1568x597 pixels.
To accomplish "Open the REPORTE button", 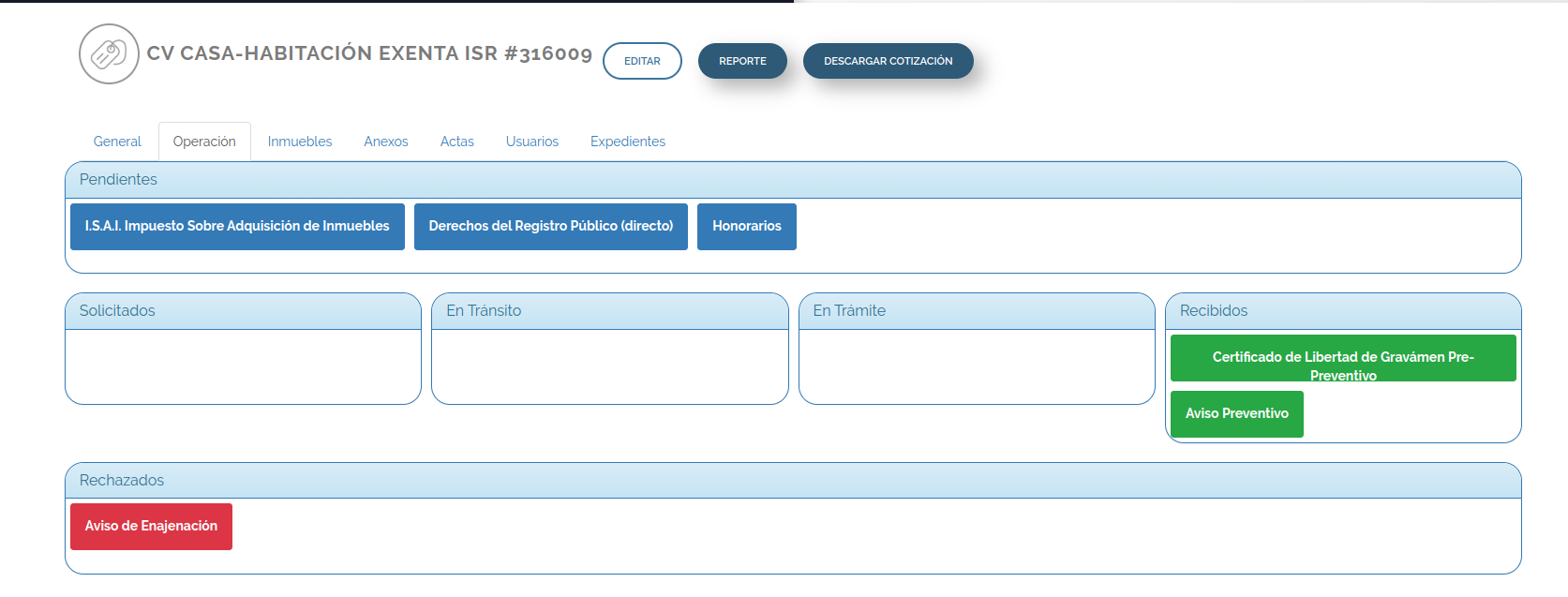I will pos(742,61).
